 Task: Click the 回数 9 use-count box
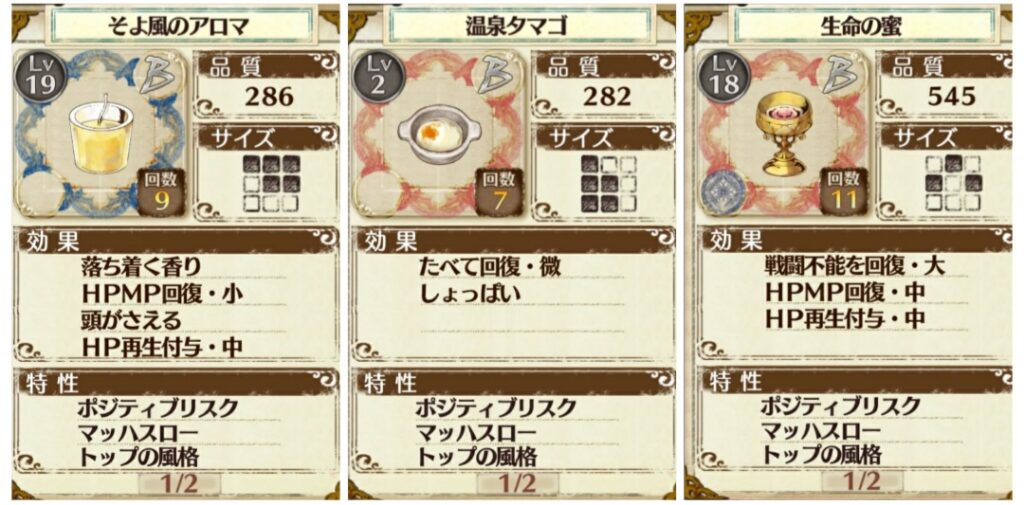click(x=161, y=191)
